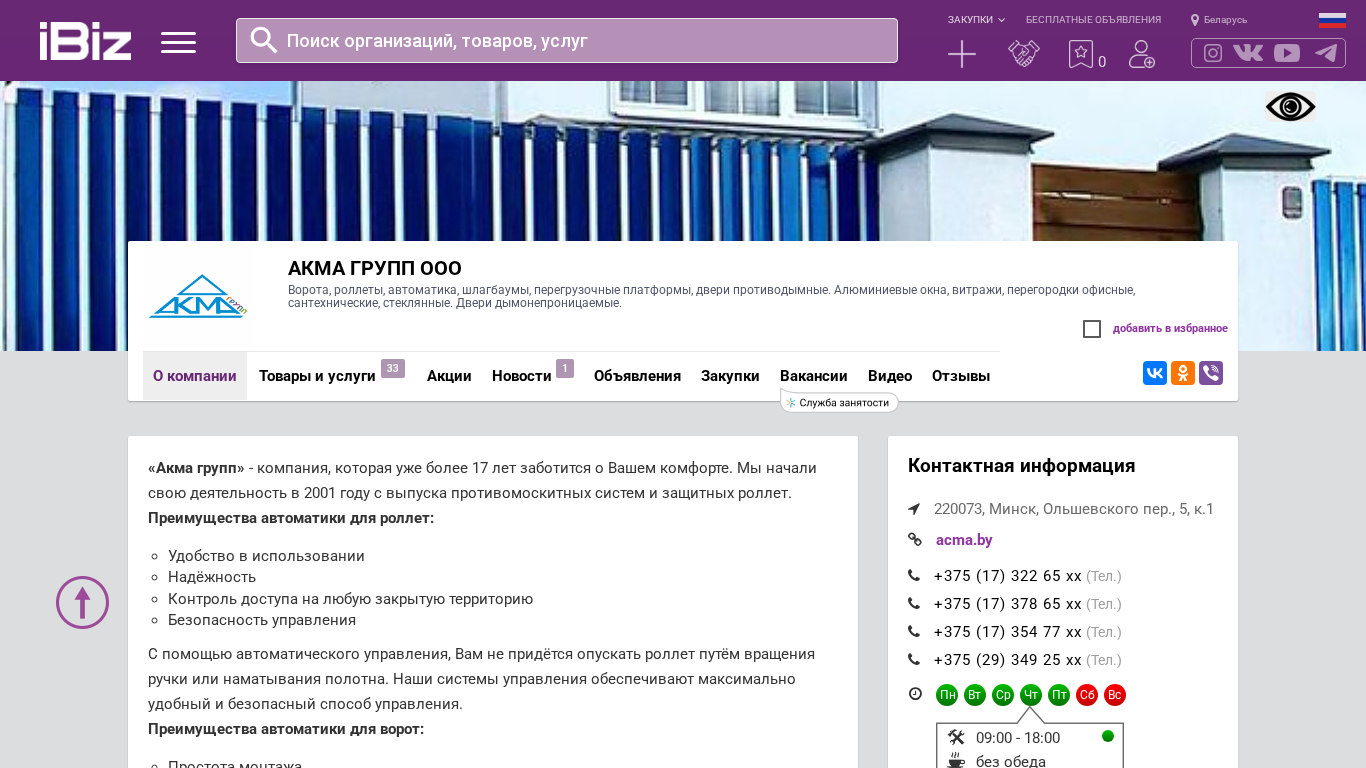The image size is (1366, 768).
Task: Select Friday Пт schedule day
Action: (1059, 695)
